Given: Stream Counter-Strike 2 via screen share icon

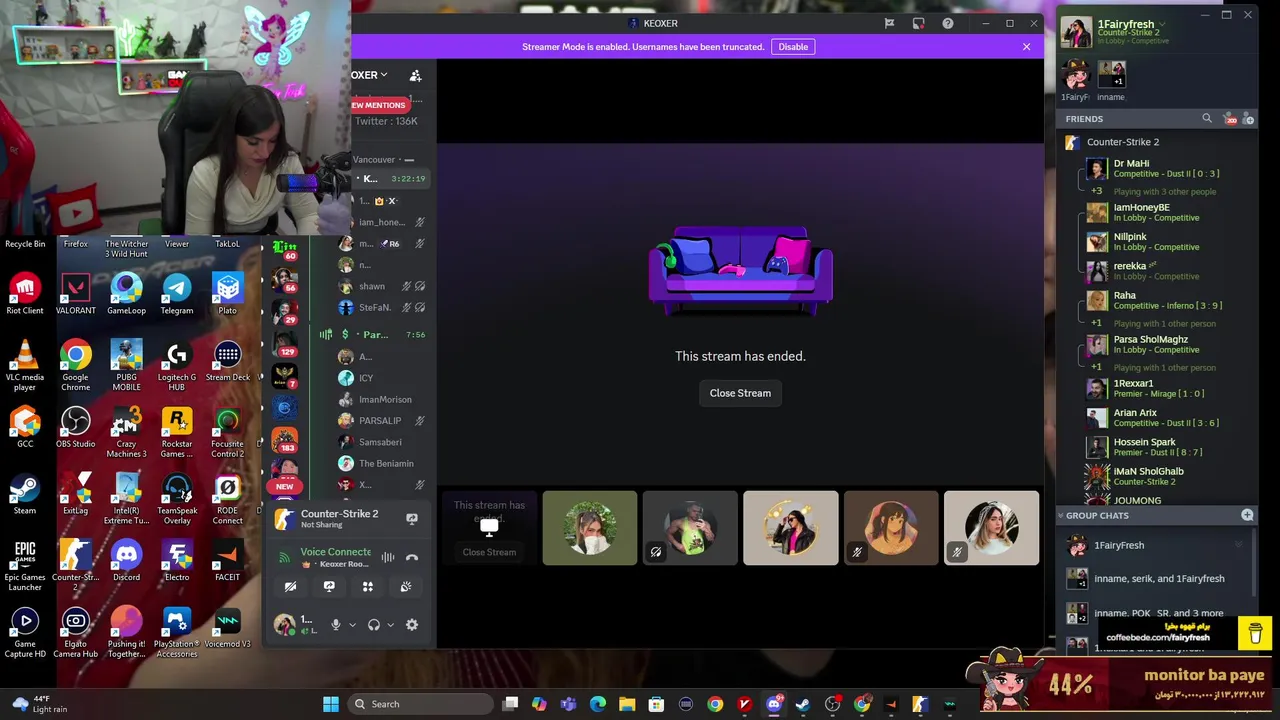Looking at the screenshot, I should [x=412, y=518].
